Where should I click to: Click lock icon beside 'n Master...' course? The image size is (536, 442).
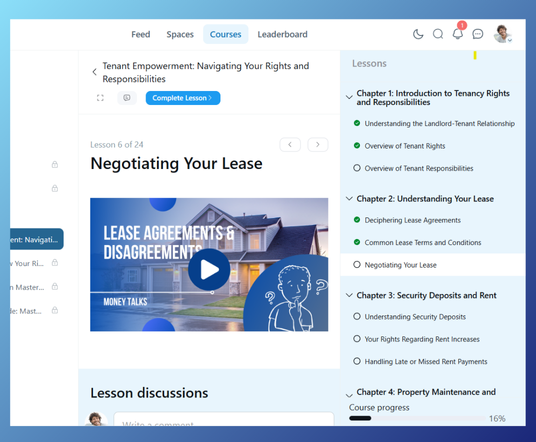coord(55,287)
